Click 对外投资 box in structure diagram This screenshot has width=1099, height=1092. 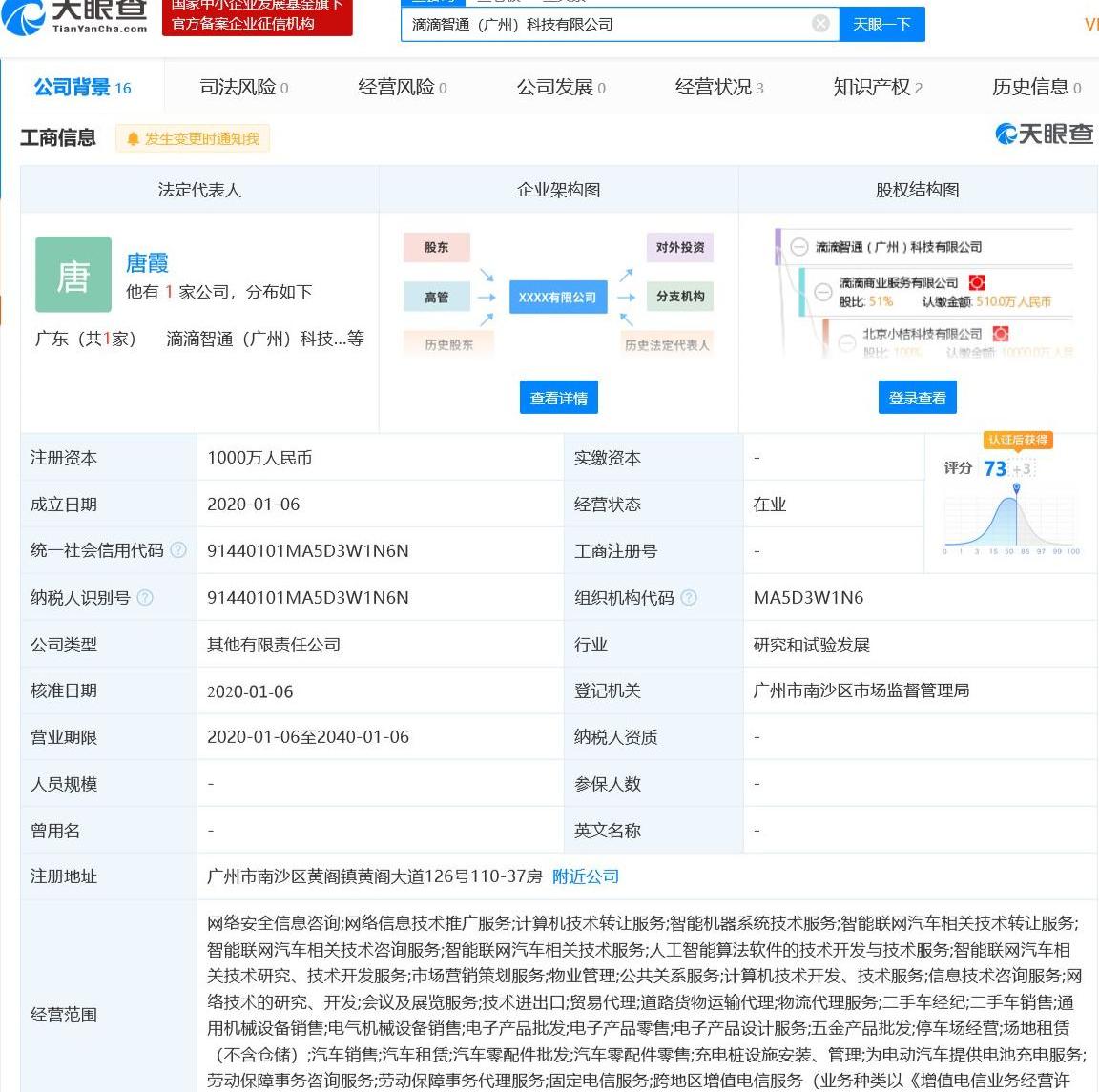[x=680, y=247]
